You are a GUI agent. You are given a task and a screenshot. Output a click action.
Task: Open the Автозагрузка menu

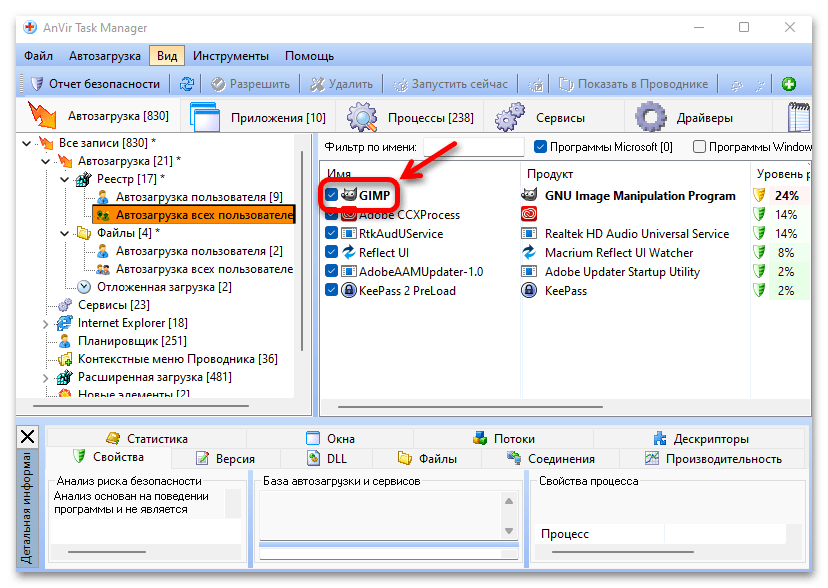[x=105, y=55]
